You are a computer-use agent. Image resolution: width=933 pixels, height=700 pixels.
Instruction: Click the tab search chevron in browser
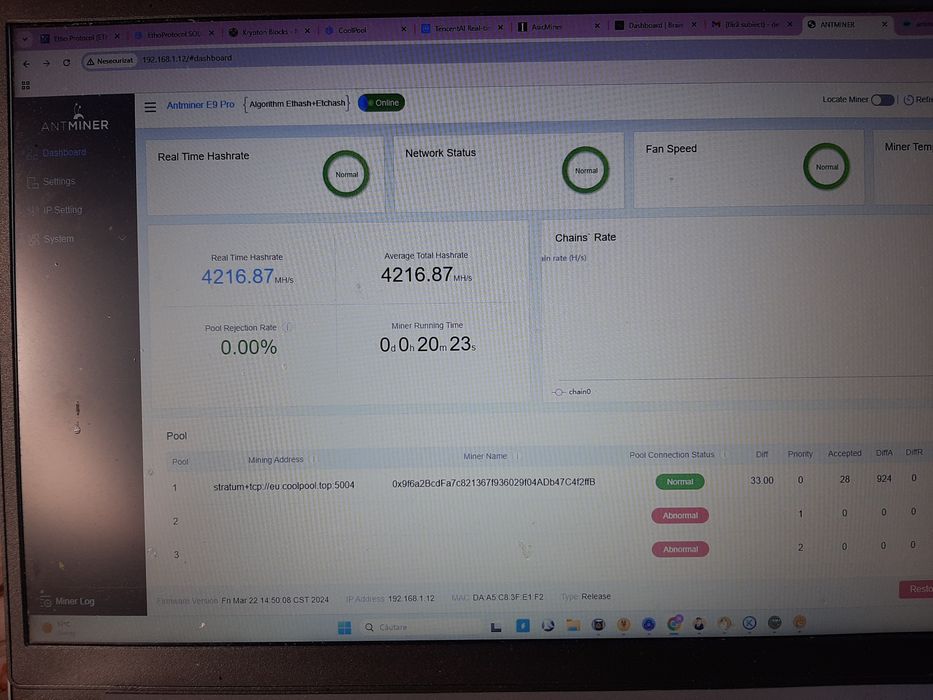click(25, 39)
